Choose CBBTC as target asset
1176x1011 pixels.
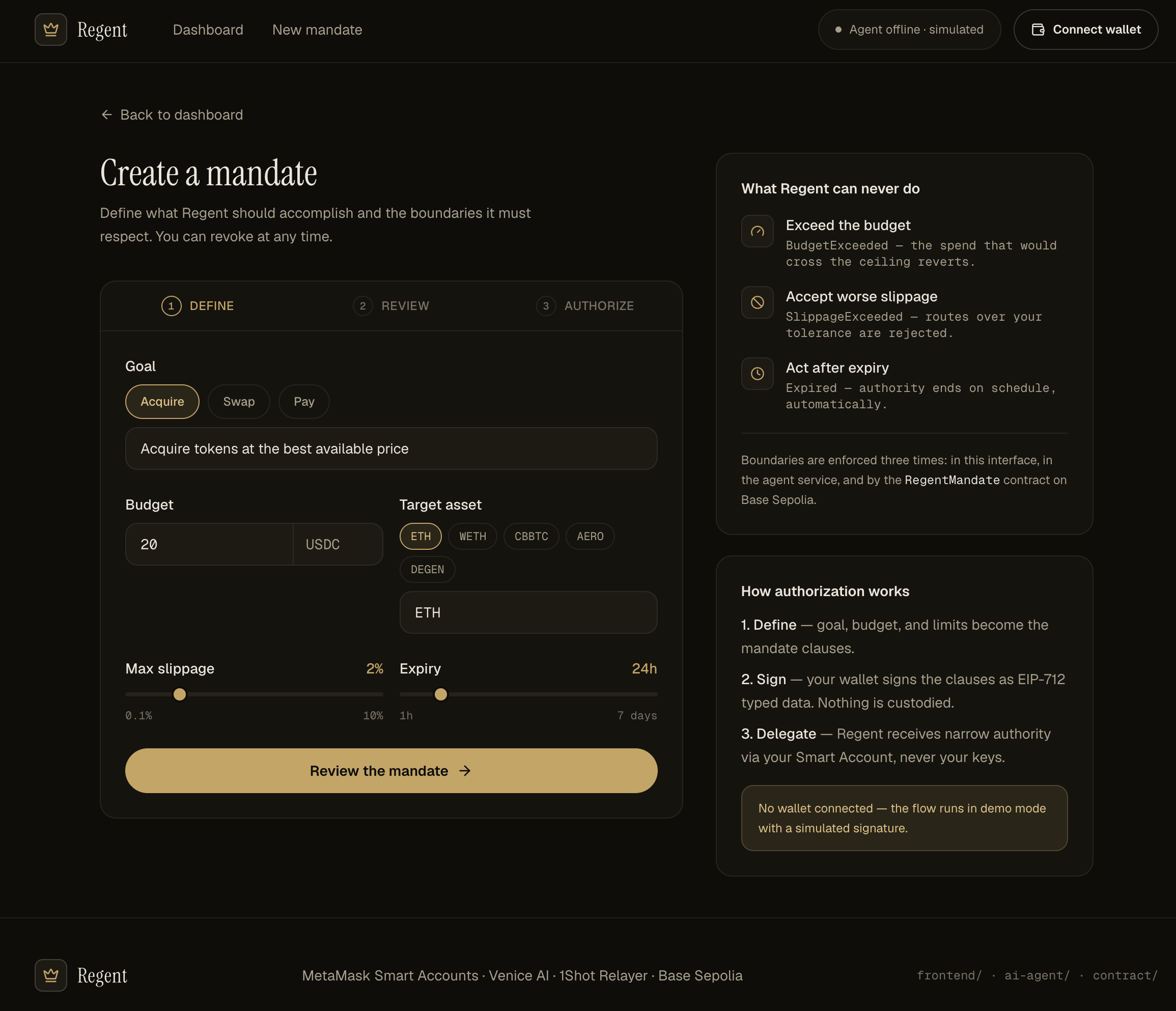531,537
